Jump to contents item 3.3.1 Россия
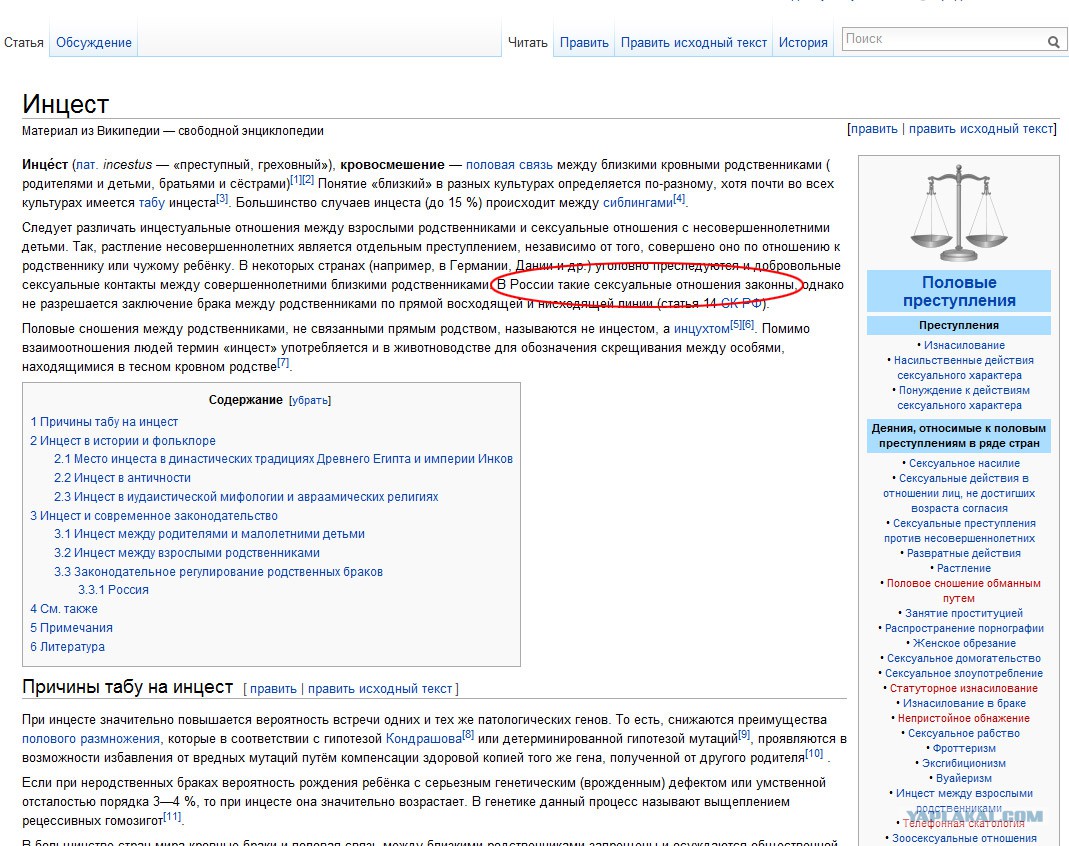This screenshot has width=1069, height=846. click(x=113, y=590)
